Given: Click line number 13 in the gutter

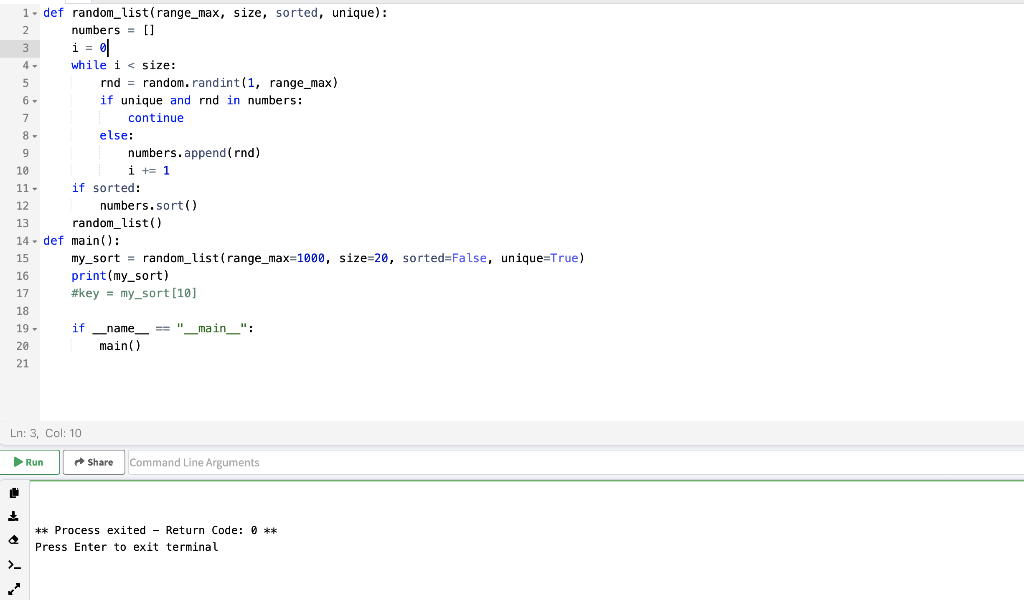Looking at the screenshot, I should [x=22, y=223].
